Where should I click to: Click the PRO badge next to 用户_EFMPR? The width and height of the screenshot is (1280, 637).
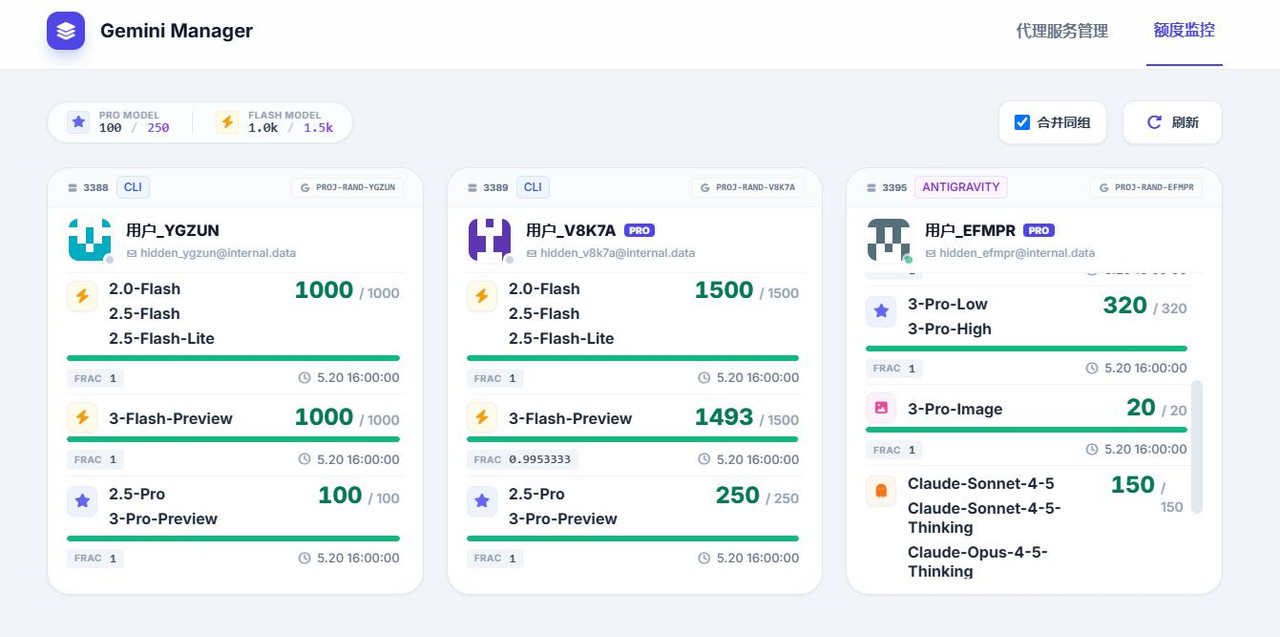point(1039,230)
